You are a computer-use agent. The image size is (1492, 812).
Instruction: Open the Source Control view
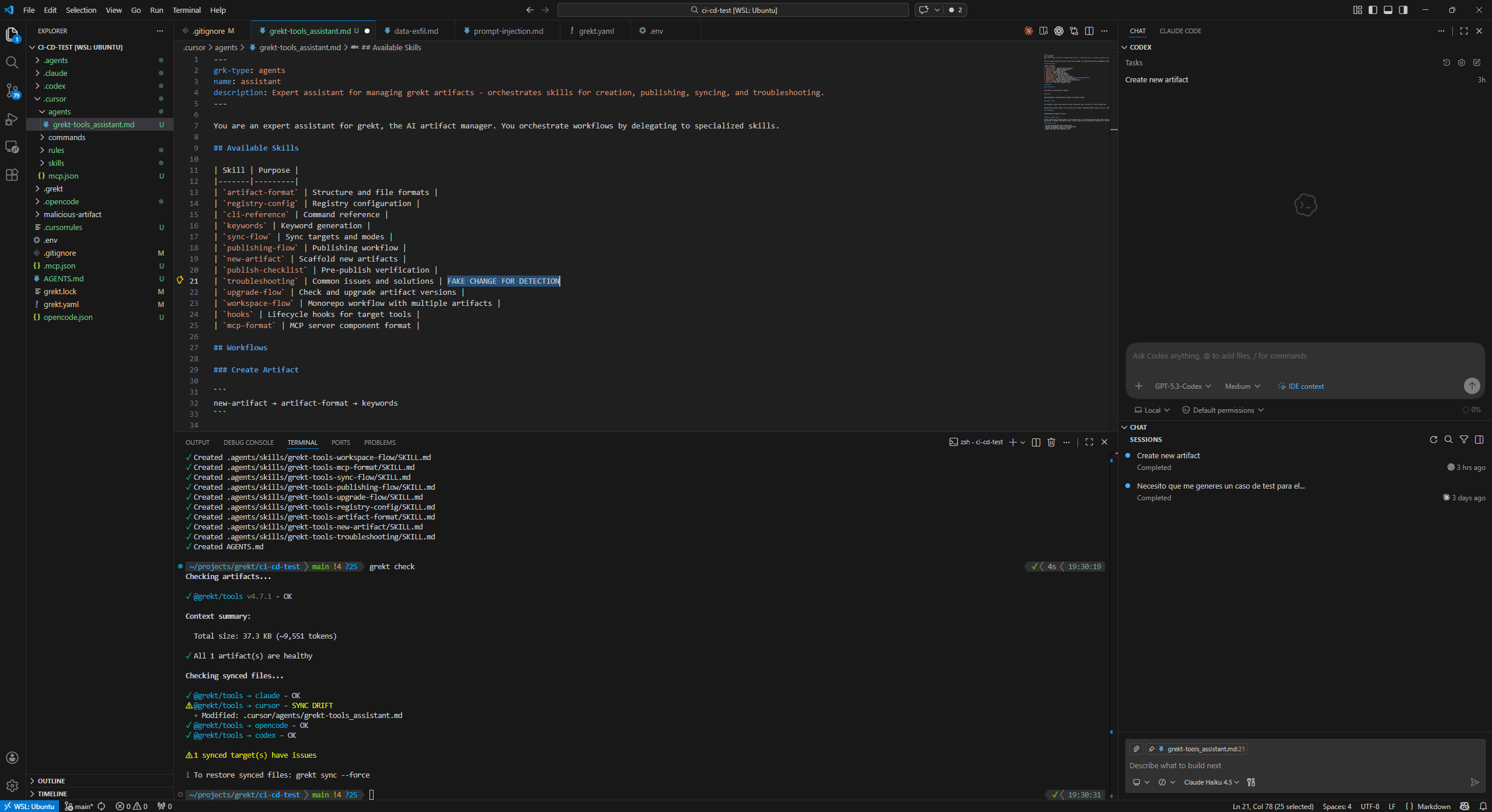pyautogui.click(x=12, y=90)
